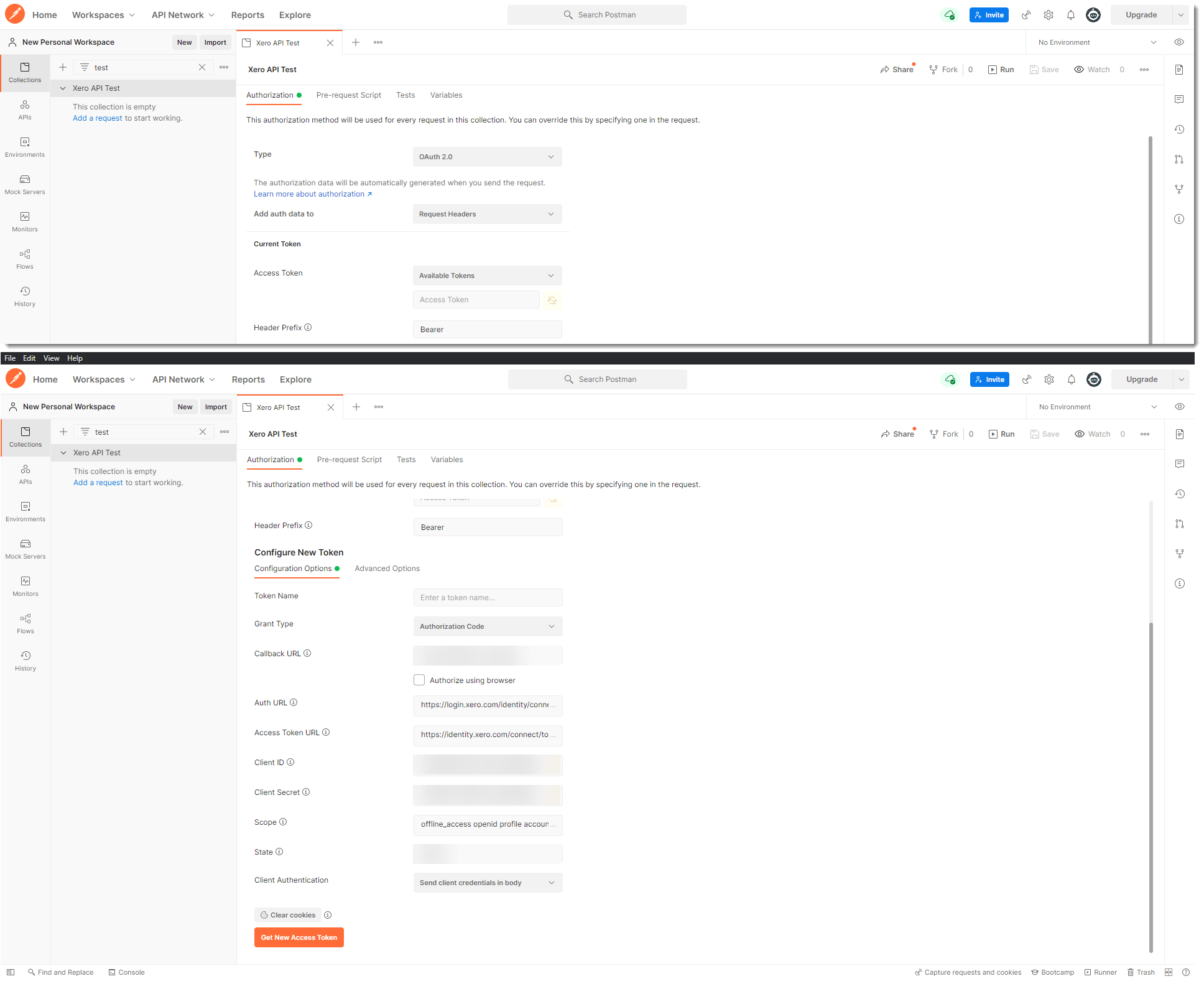Click the settings gear icon in lower header

[x=1049, y=379]
